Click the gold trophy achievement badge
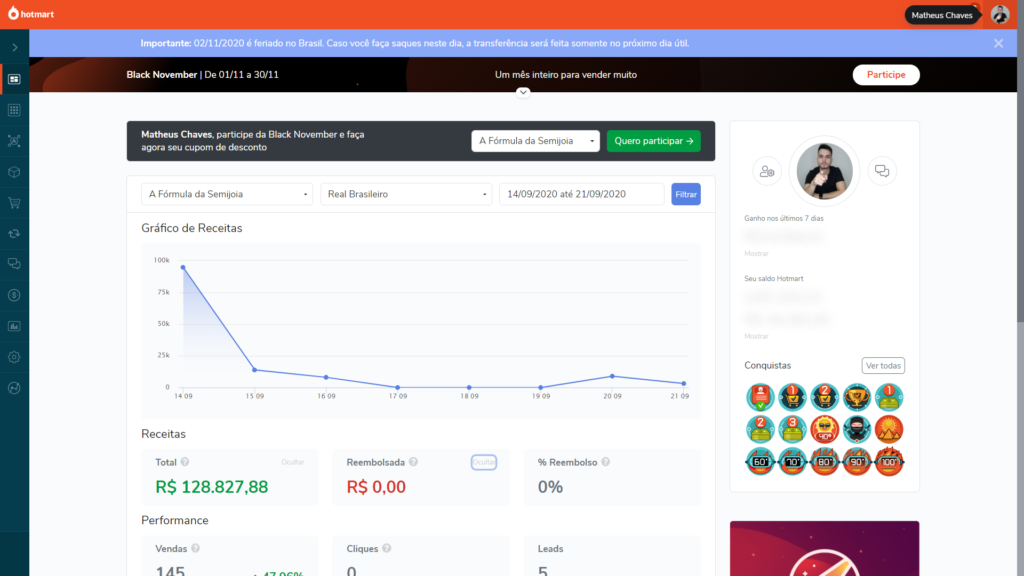Screen dimensions: 1024x576 click(x=856, y=397)
